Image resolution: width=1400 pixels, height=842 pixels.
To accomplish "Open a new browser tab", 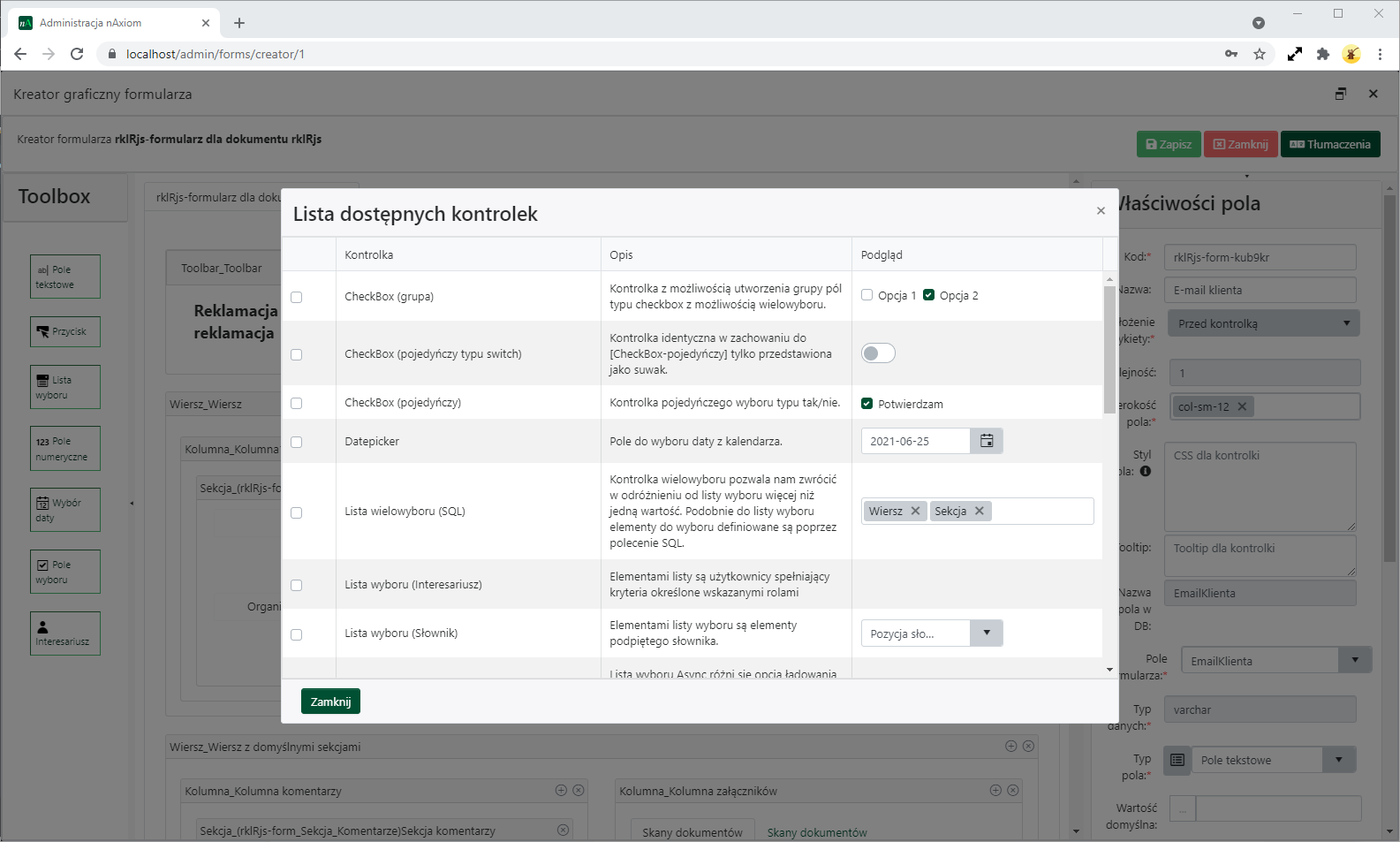I will click(239, 23).
